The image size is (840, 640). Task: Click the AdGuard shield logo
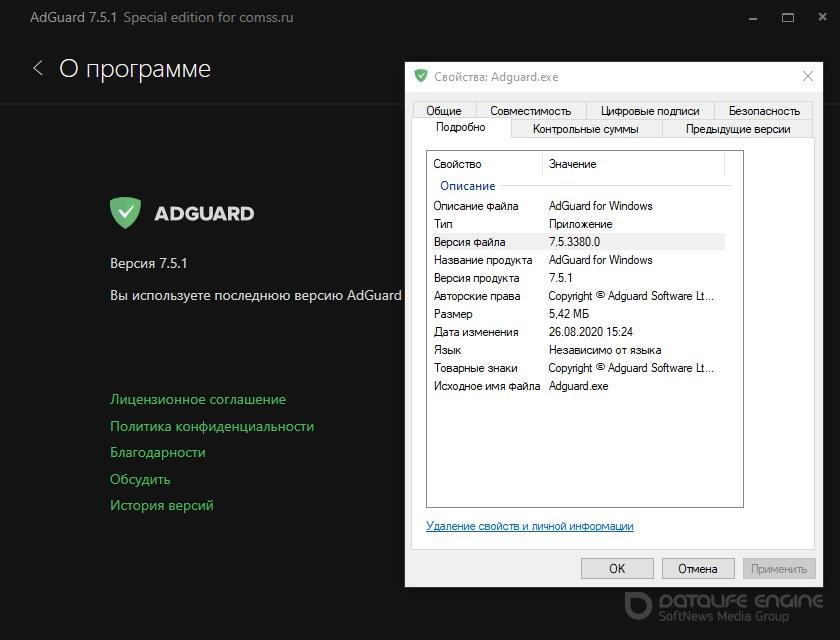coord(125,212)
